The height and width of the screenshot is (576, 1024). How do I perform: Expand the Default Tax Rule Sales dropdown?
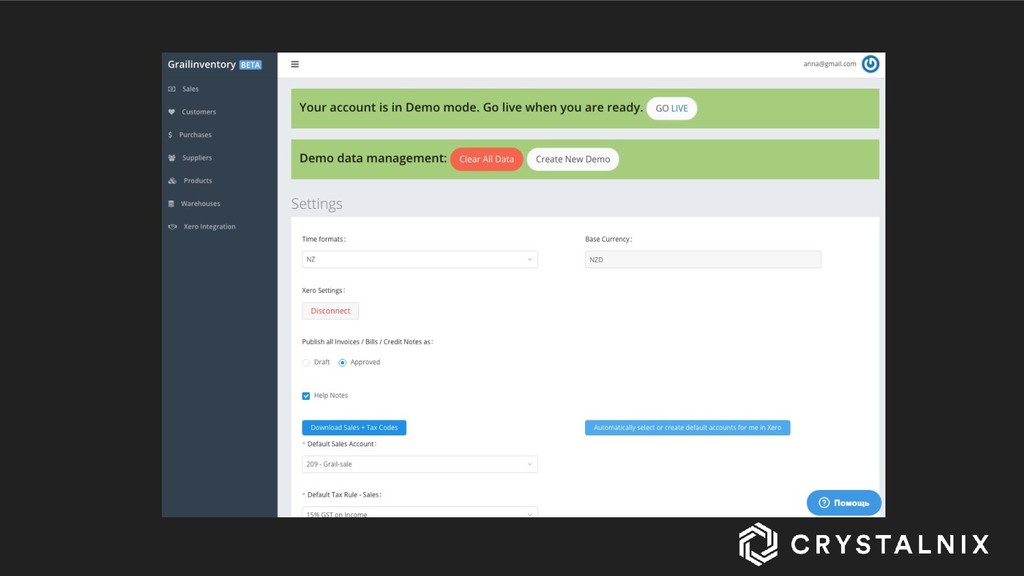click(x=419, y=513)
